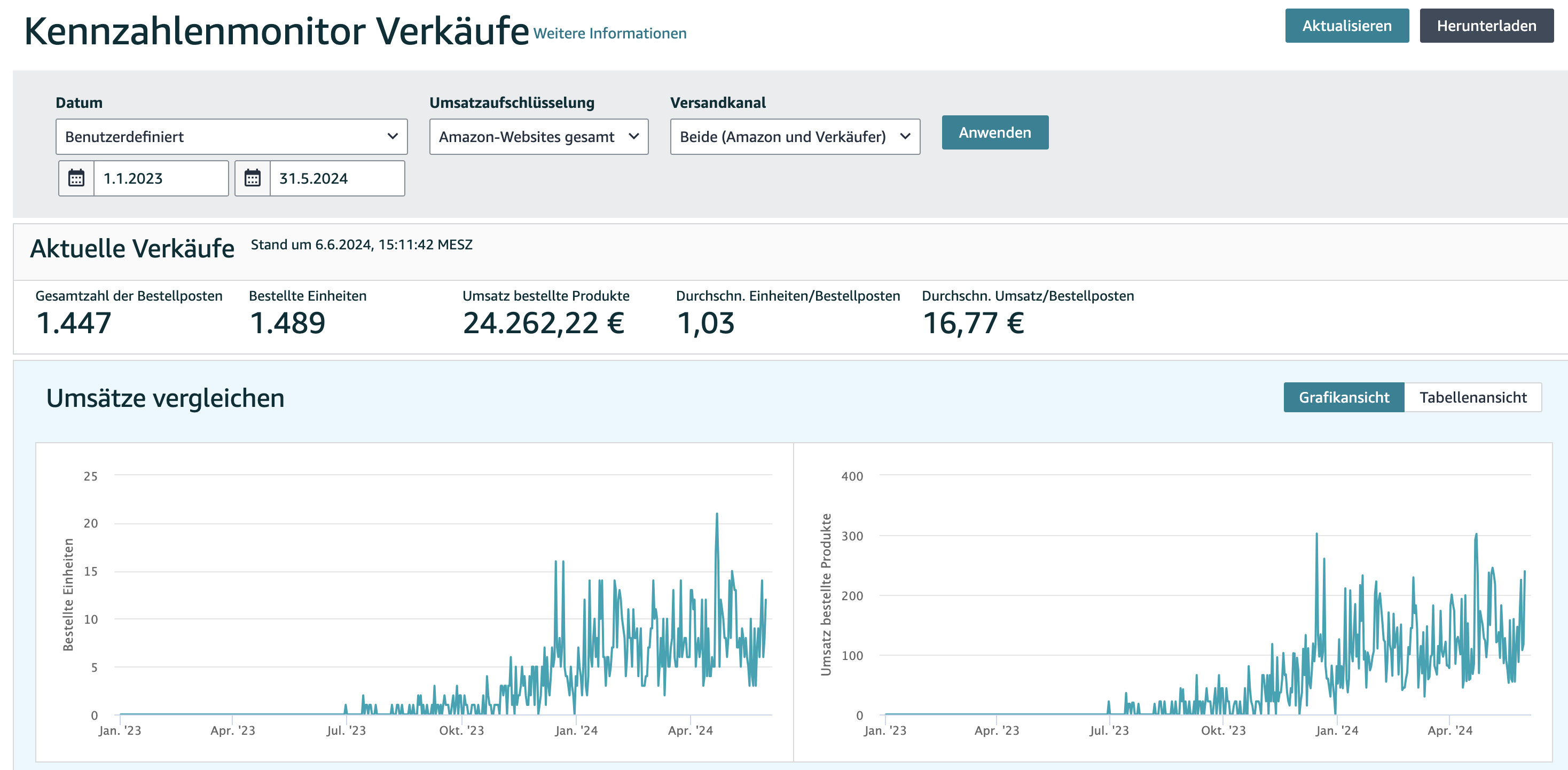Click the Aktuelle Verkäufe heading
Screen dimensions: 1568x770
(x=132, y=248)
